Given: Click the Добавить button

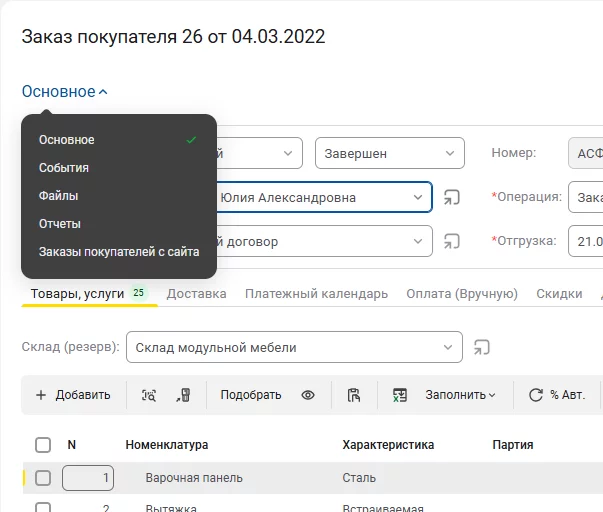Looking at the screenshot, I should coord(73,395).
